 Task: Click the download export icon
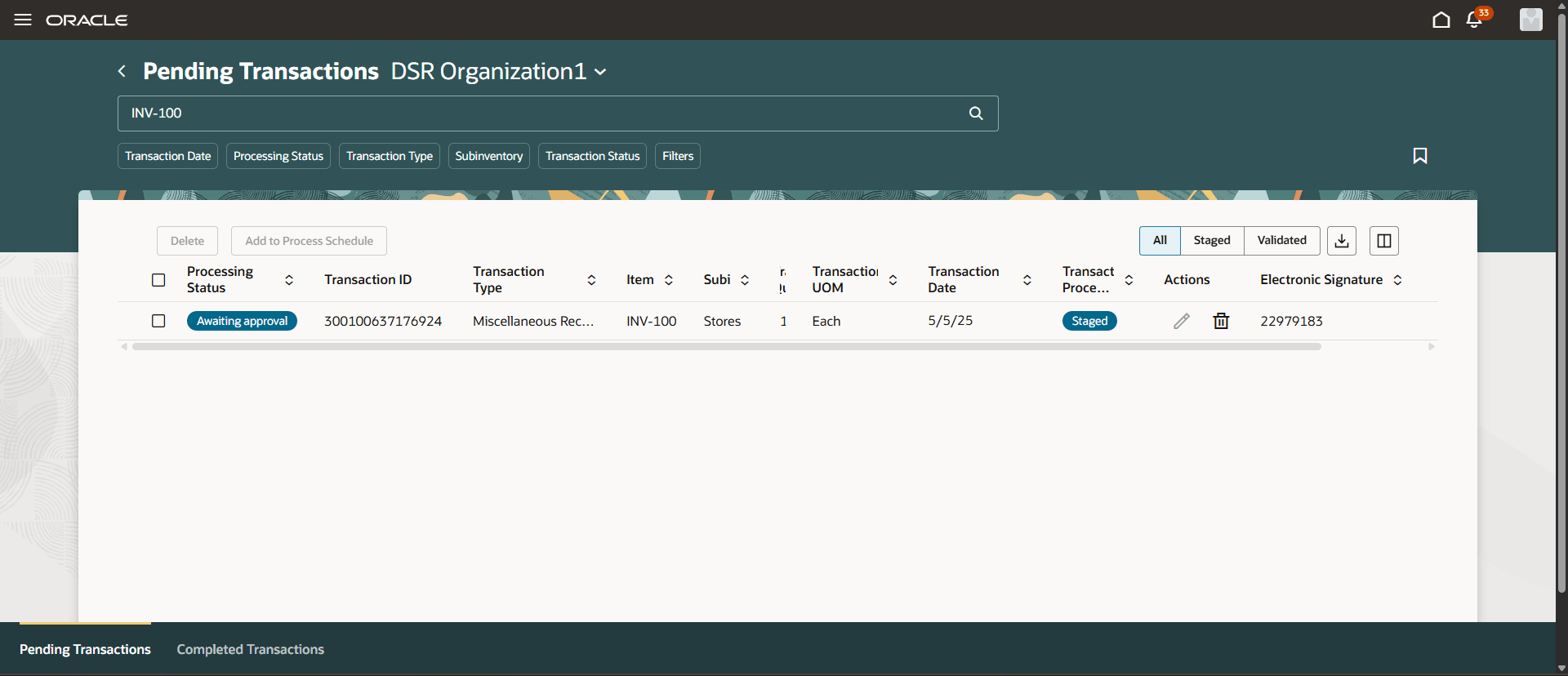pos(1342,241)
